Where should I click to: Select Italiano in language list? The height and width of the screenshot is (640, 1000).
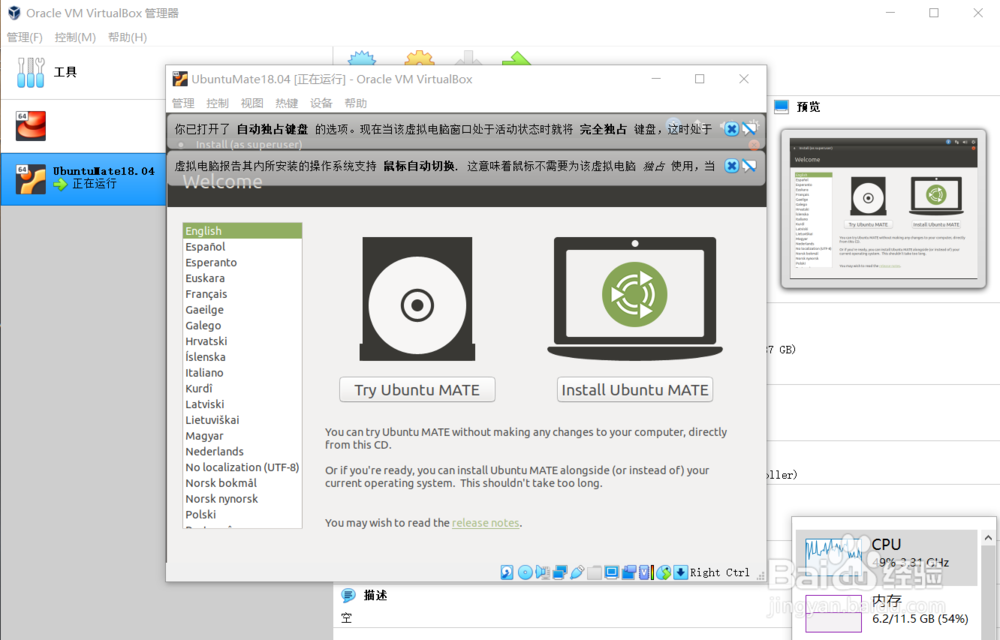tap(242, 373)
